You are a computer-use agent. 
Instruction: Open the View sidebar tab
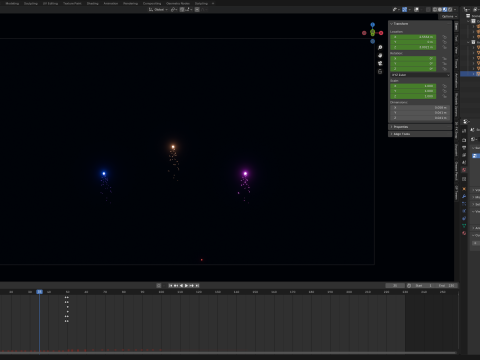pyautogui.click(x=456, y=50)
